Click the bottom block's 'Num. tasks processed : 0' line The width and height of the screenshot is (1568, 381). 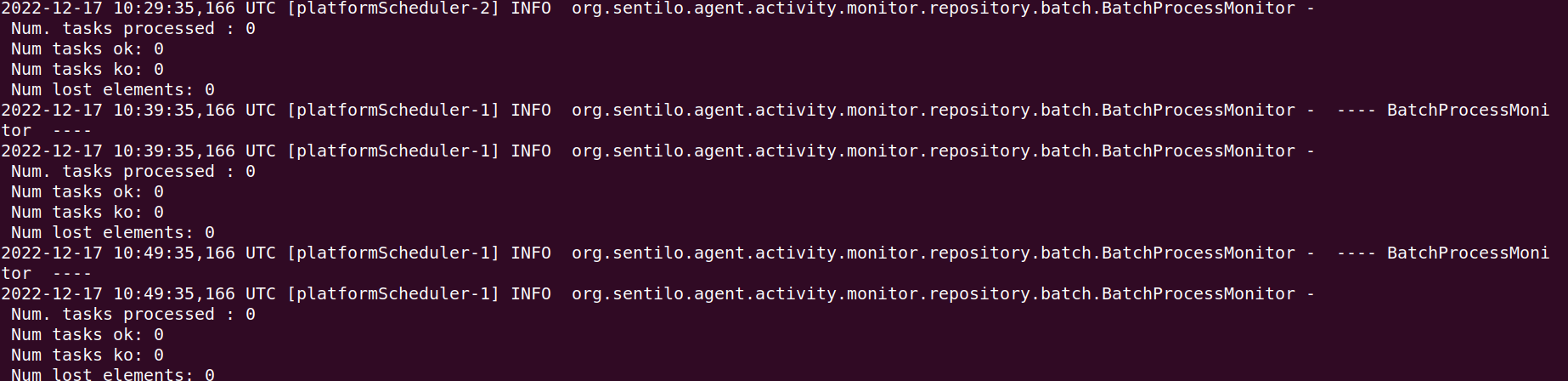click(133, 315)
